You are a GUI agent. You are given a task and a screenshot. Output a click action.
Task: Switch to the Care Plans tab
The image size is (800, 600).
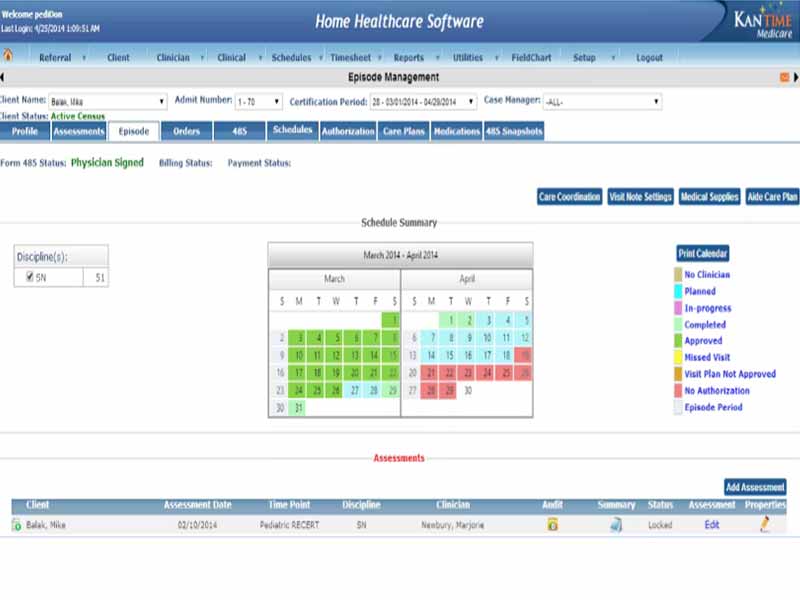click(404, 131)
